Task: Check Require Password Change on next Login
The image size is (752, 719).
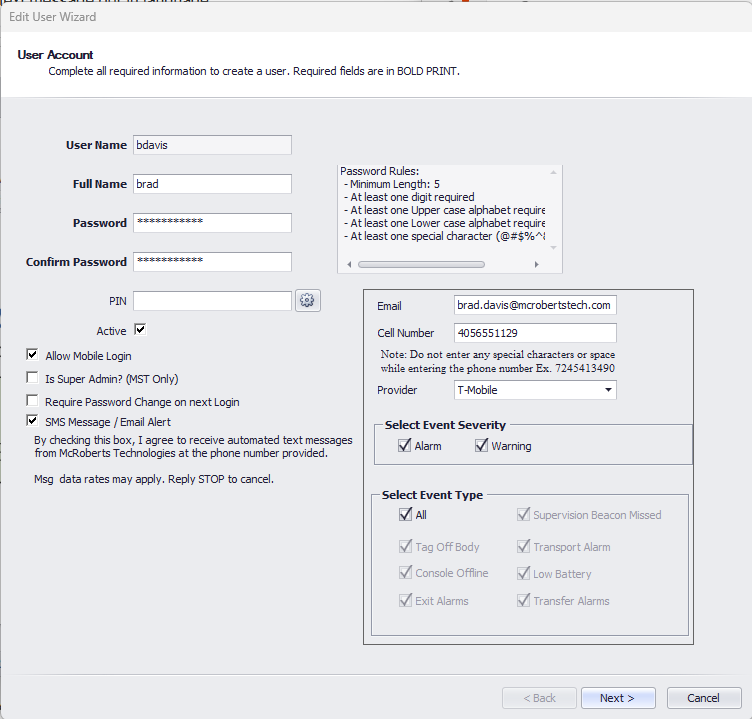Action: pos(33,401)
